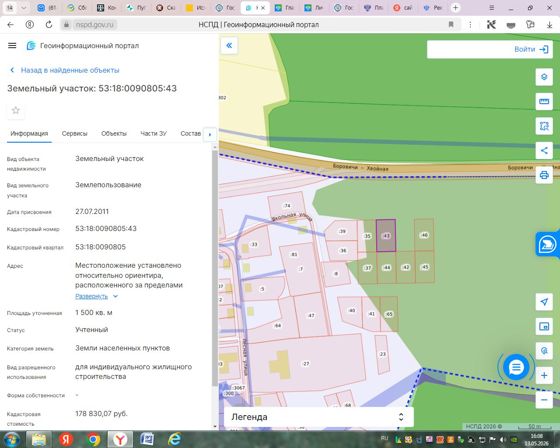Select parcel 27 on the map
The width and height of the screenshot is (560, 448).
tap(306, 363)
